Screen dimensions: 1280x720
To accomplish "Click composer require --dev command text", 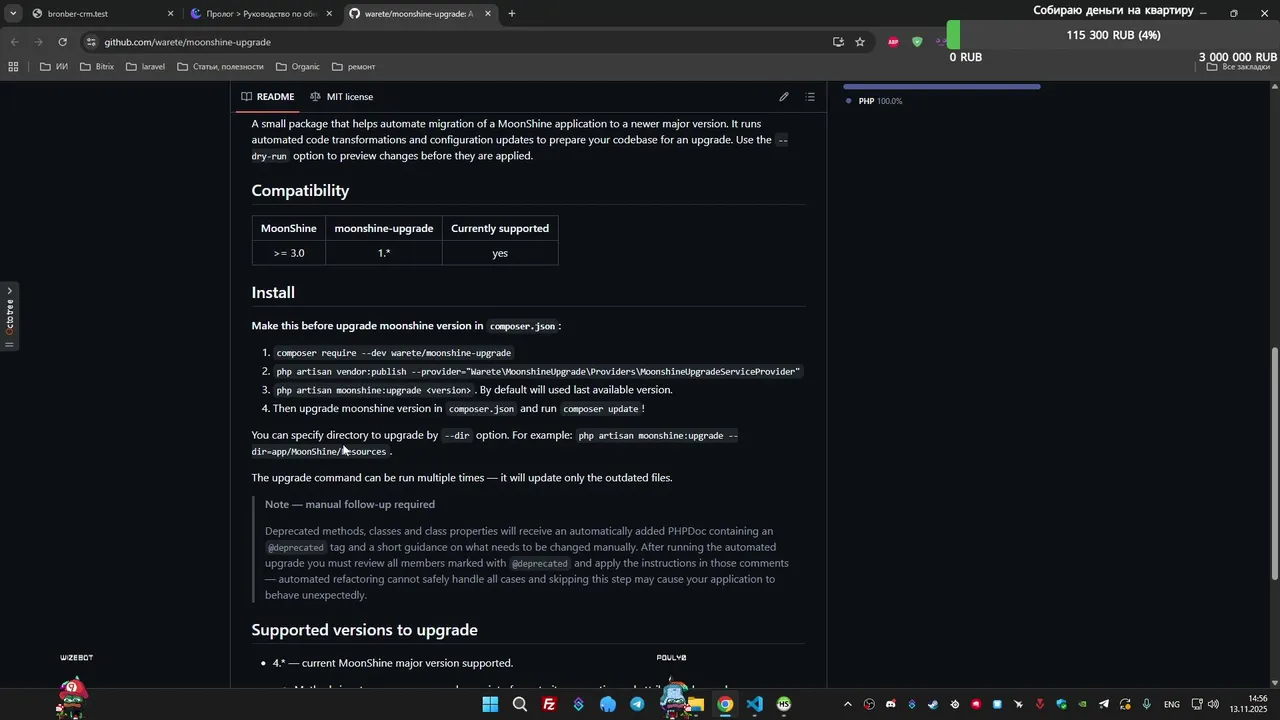I will (394, 353).
